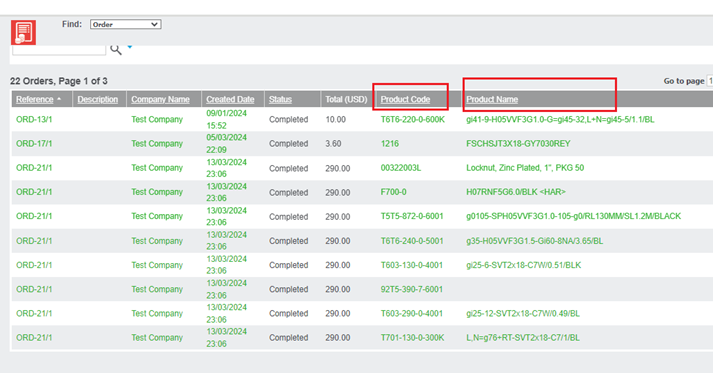Screen dimensions: 713x373
Task: Sort by the Product Code column header
Action: 405,99
